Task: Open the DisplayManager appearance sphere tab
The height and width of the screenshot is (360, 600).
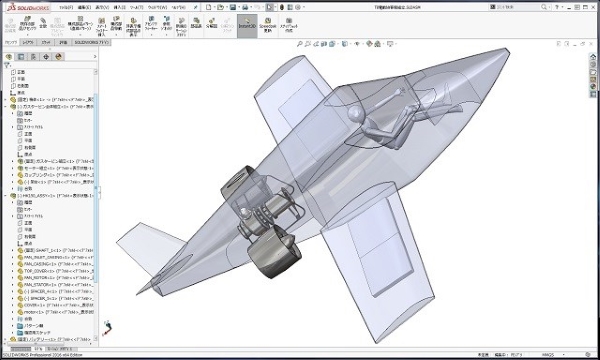Action: click(58, 57)
